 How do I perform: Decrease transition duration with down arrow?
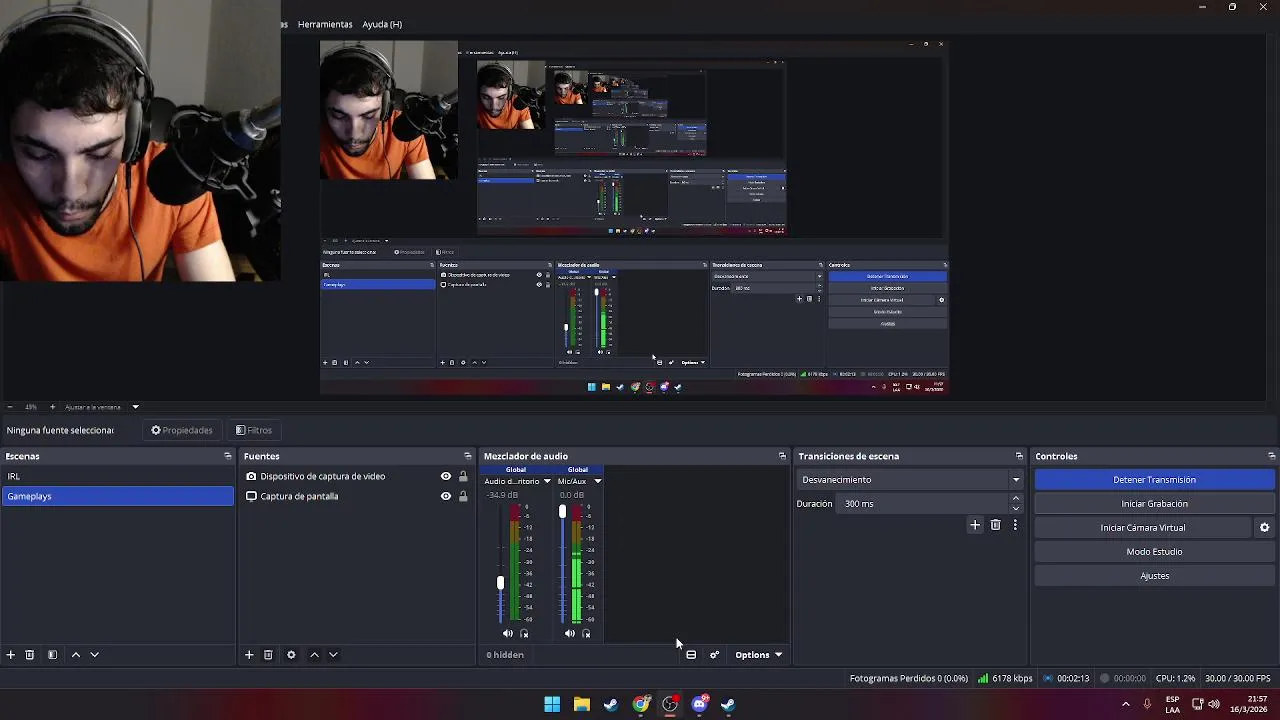1016,508
